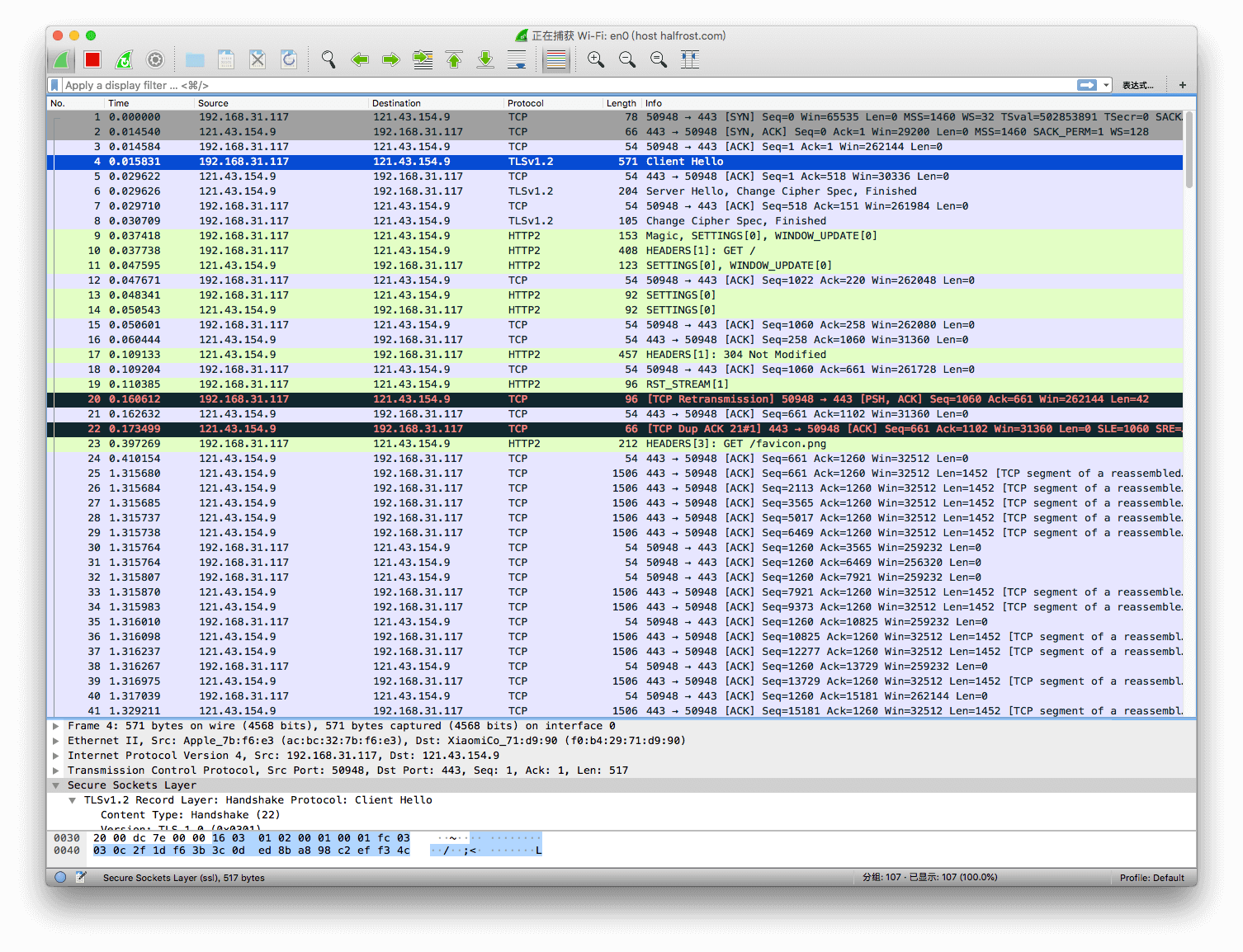Stop the running capture with red square

click(92, 59)
